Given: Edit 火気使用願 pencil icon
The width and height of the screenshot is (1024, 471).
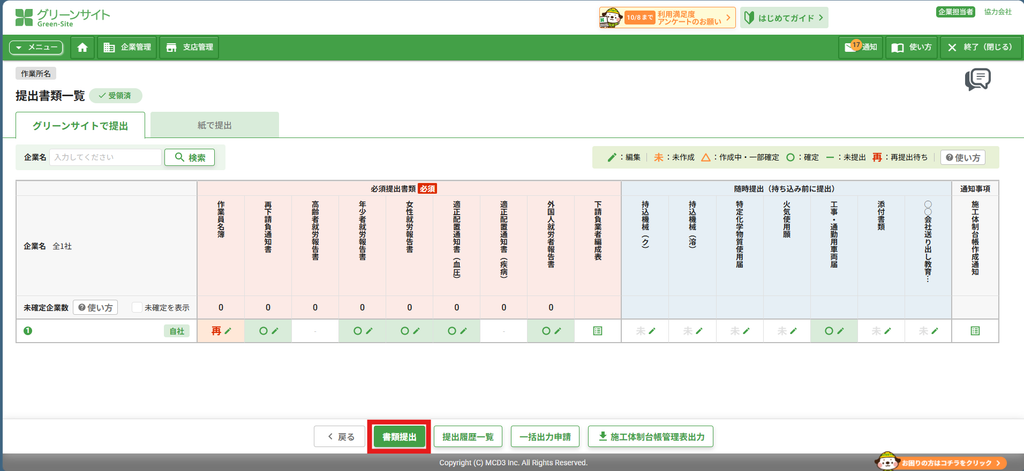Looking at the screenshot, I should point(793,331).
